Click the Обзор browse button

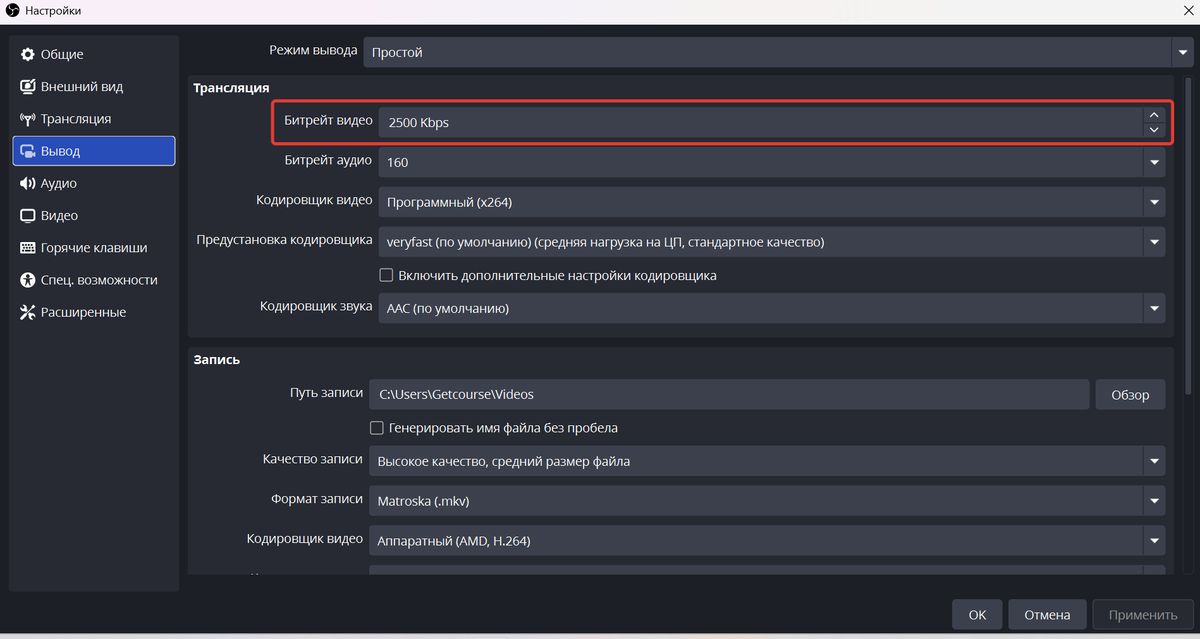[x=1130, y=395]
